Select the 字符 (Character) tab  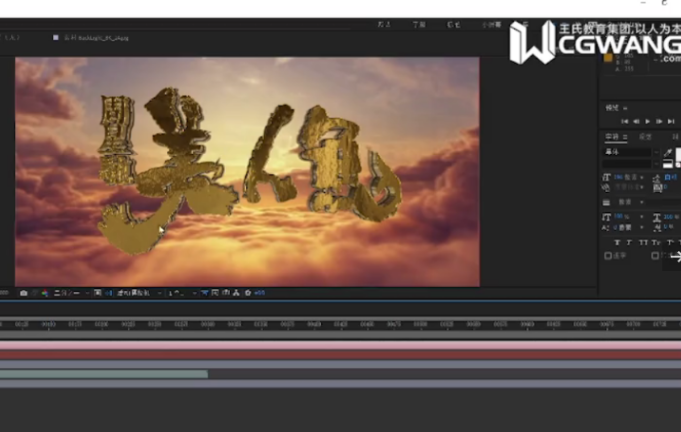click(612, 137)
